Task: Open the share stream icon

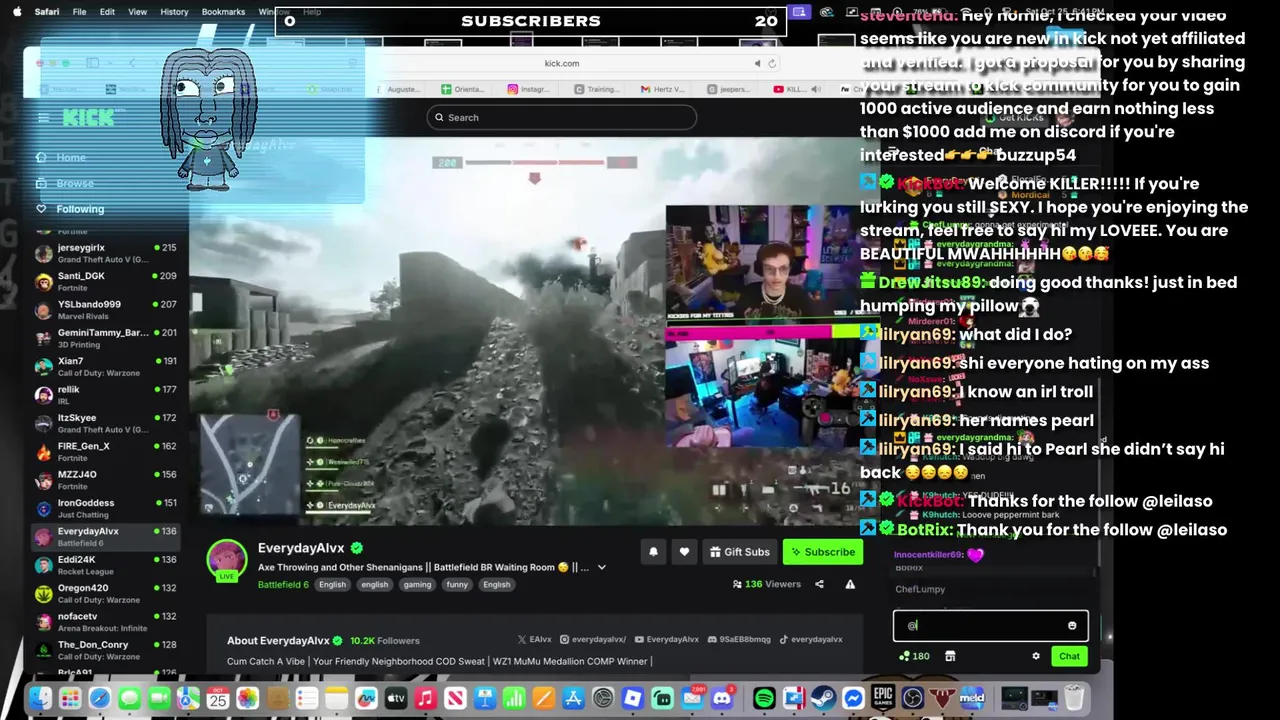Action: point(819,584)
